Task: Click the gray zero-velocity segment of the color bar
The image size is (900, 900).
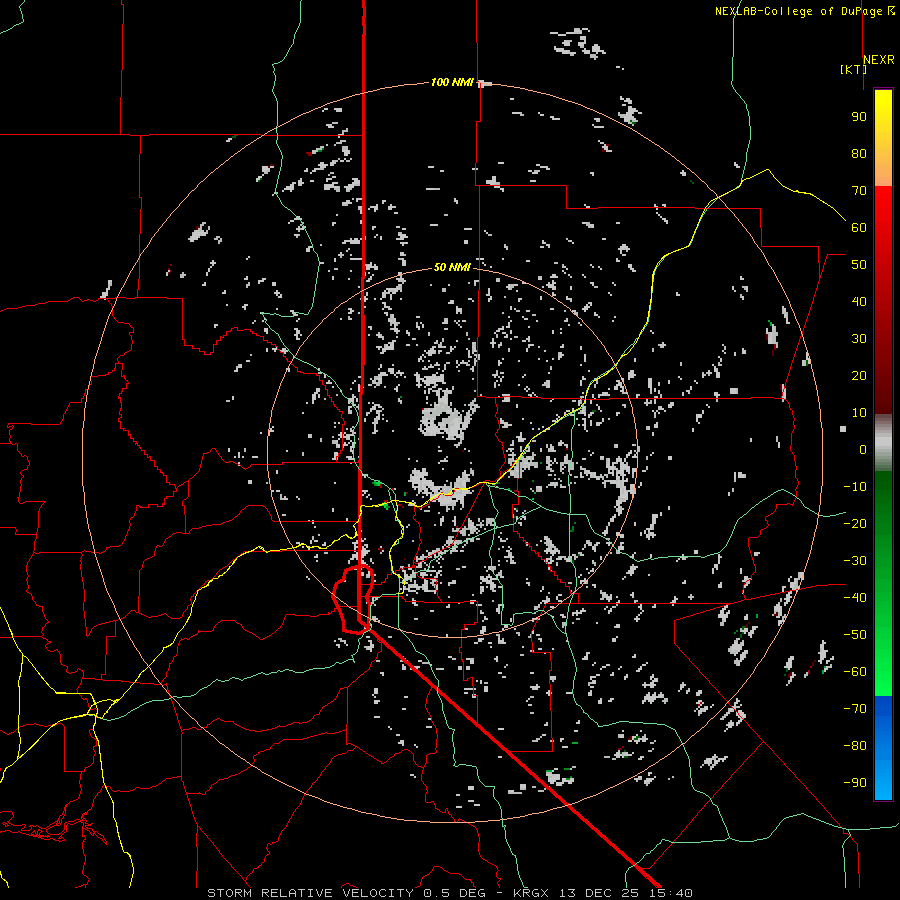Action: [883, 442]
